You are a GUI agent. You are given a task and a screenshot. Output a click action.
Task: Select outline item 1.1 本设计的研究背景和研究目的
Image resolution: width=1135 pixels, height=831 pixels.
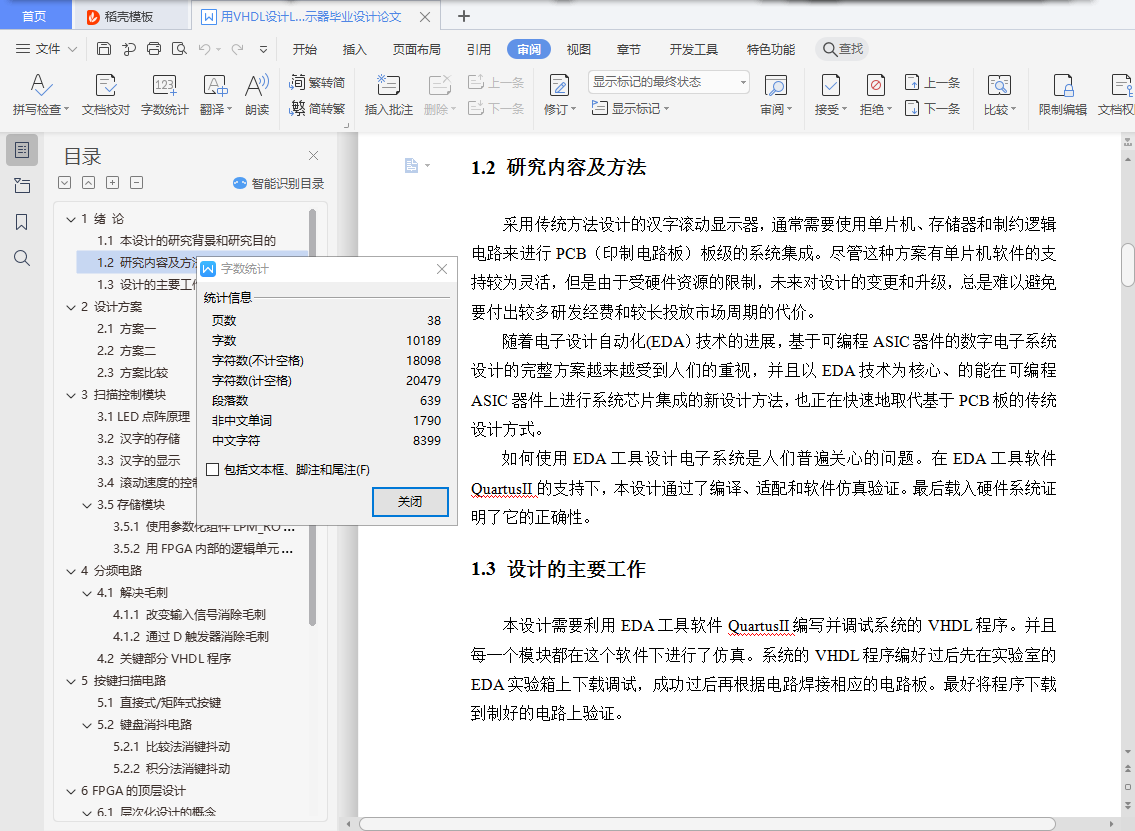point(187,240)
